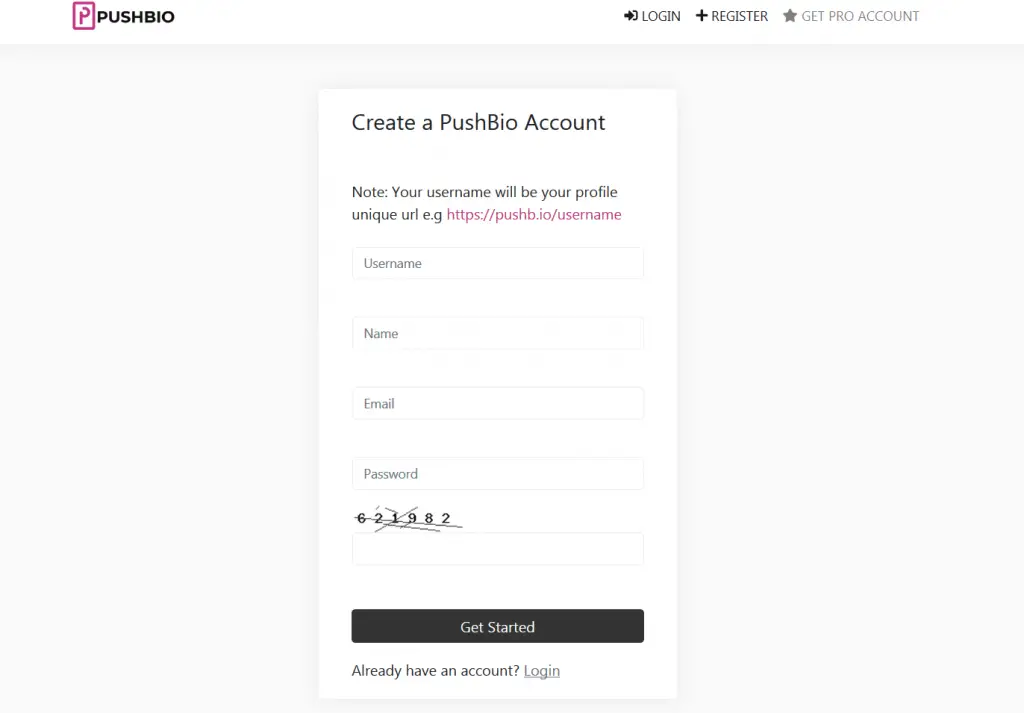Screen dimensions: 1024x713
Task: Click the captcha image showing 621982
Action: (407, 517)
